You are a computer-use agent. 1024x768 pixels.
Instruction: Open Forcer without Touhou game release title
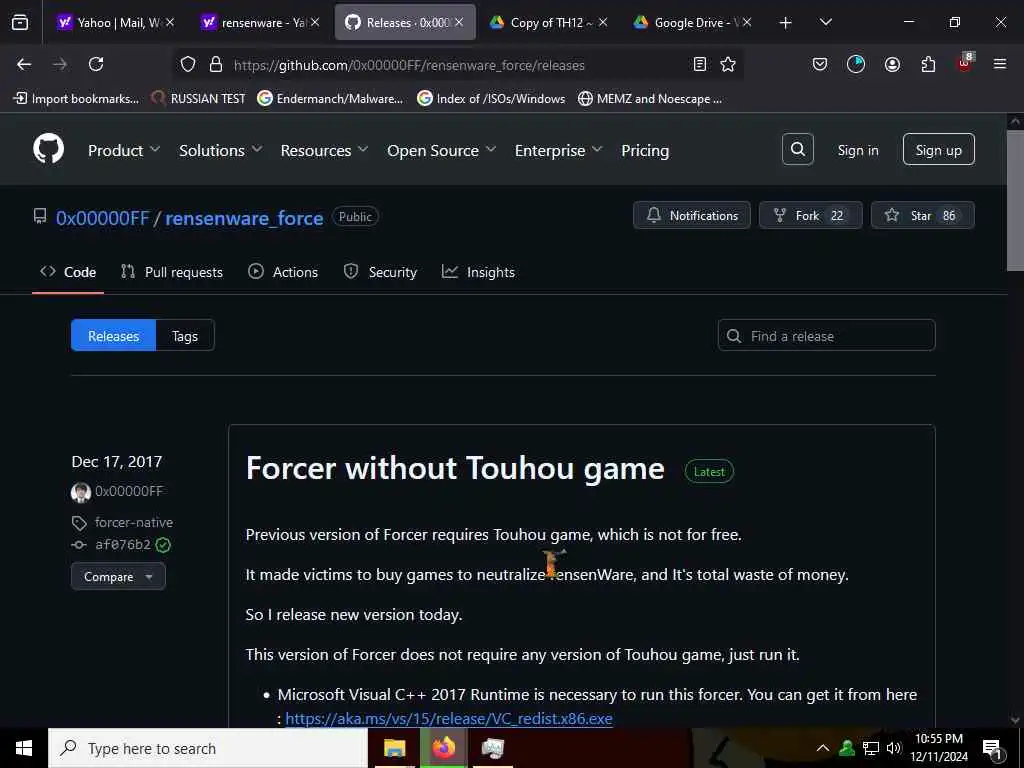tap(455, 469)
